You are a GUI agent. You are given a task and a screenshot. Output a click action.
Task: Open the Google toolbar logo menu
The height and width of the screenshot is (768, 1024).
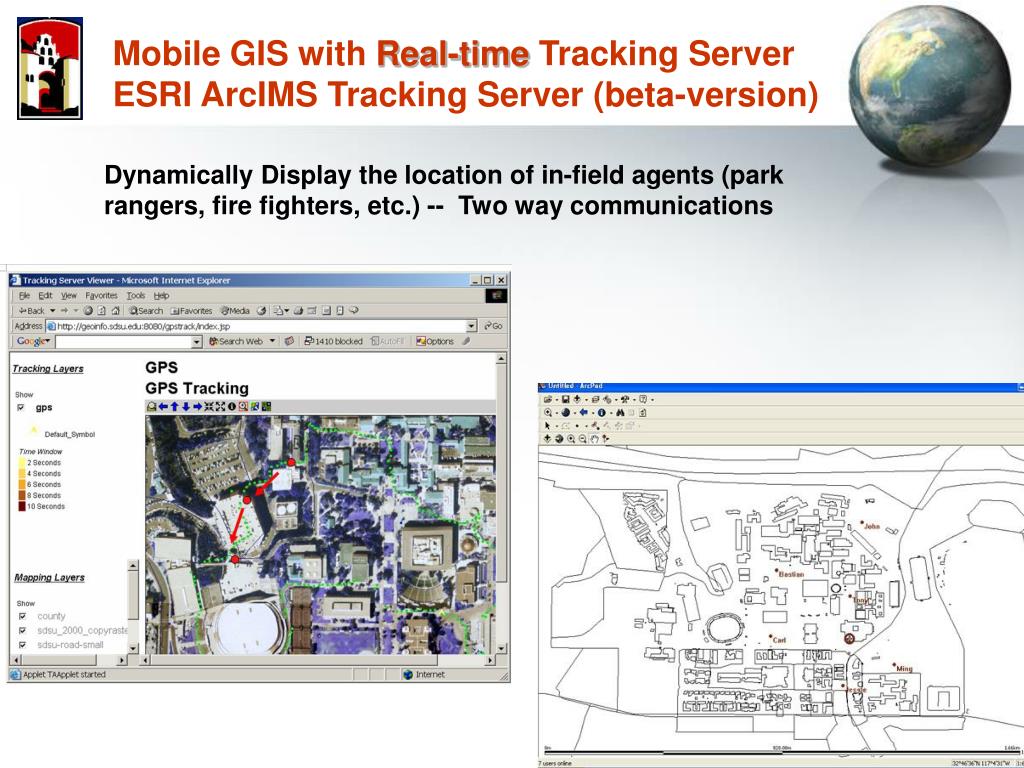(x=33, y=342)
